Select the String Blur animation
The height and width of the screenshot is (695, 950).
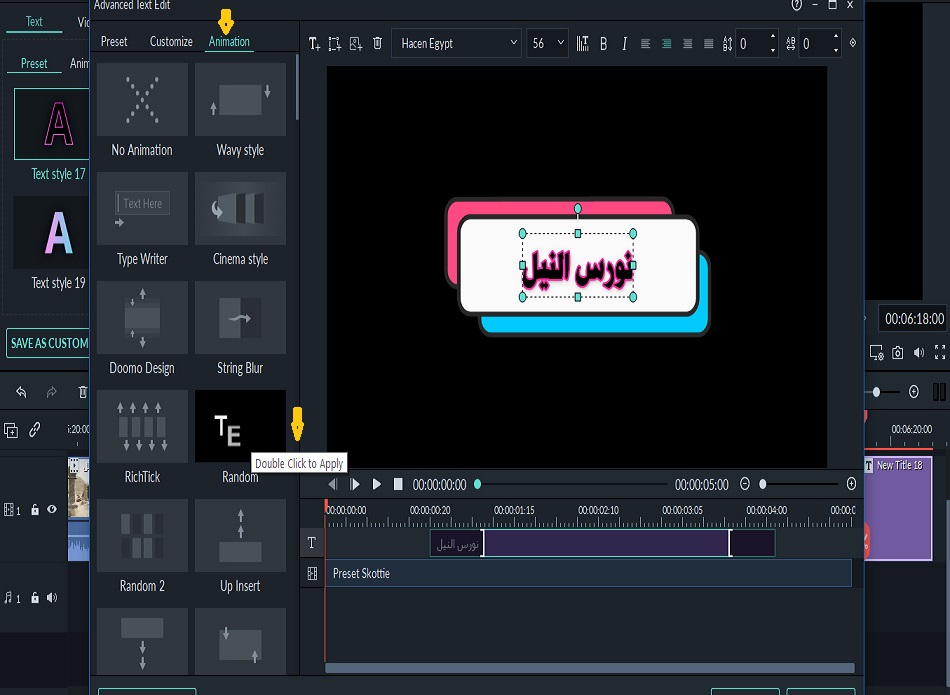click(240, 318)
